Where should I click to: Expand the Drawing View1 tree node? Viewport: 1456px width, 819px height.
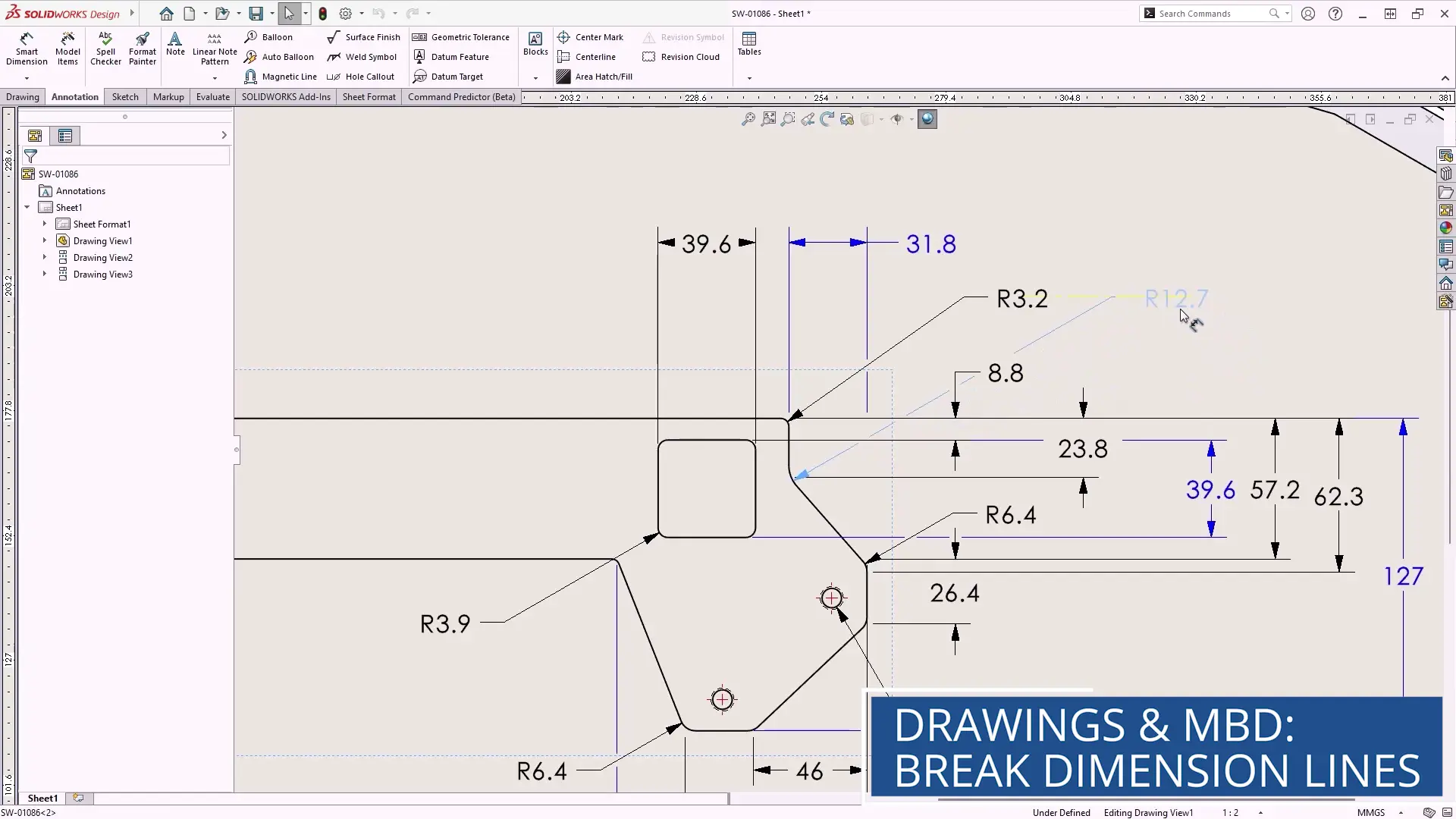point(44,240)
